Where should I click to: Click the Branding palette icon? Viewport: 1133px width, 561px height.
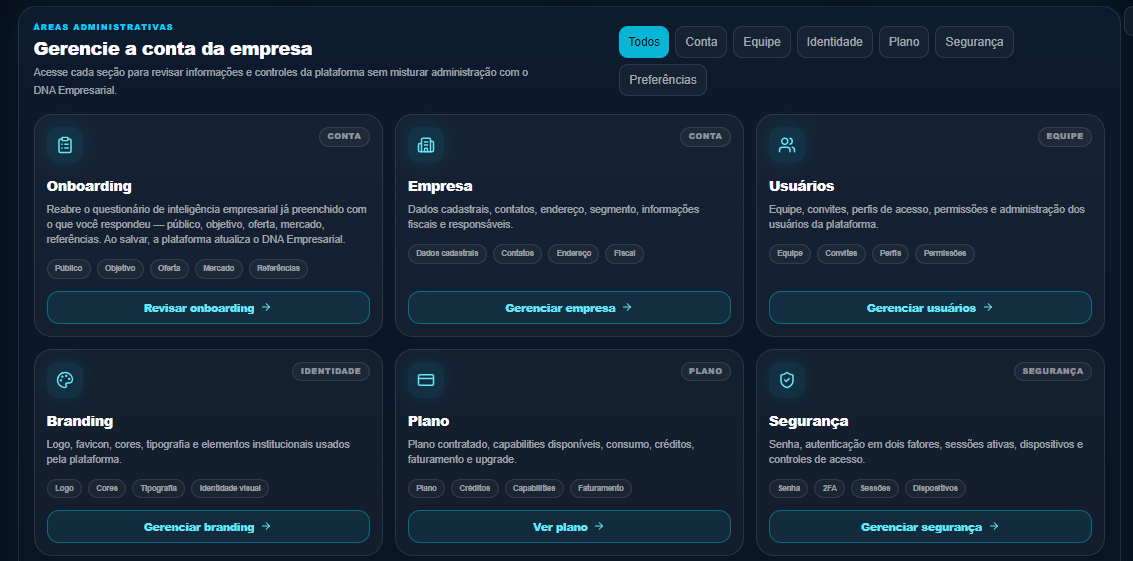[65, 380]
